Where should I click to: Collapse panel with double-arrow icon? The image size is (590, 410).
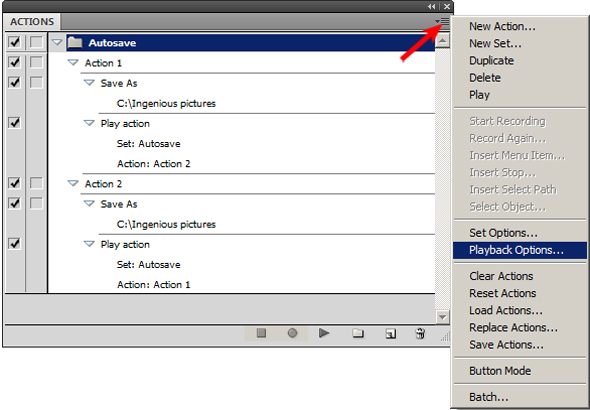point(432,6)
